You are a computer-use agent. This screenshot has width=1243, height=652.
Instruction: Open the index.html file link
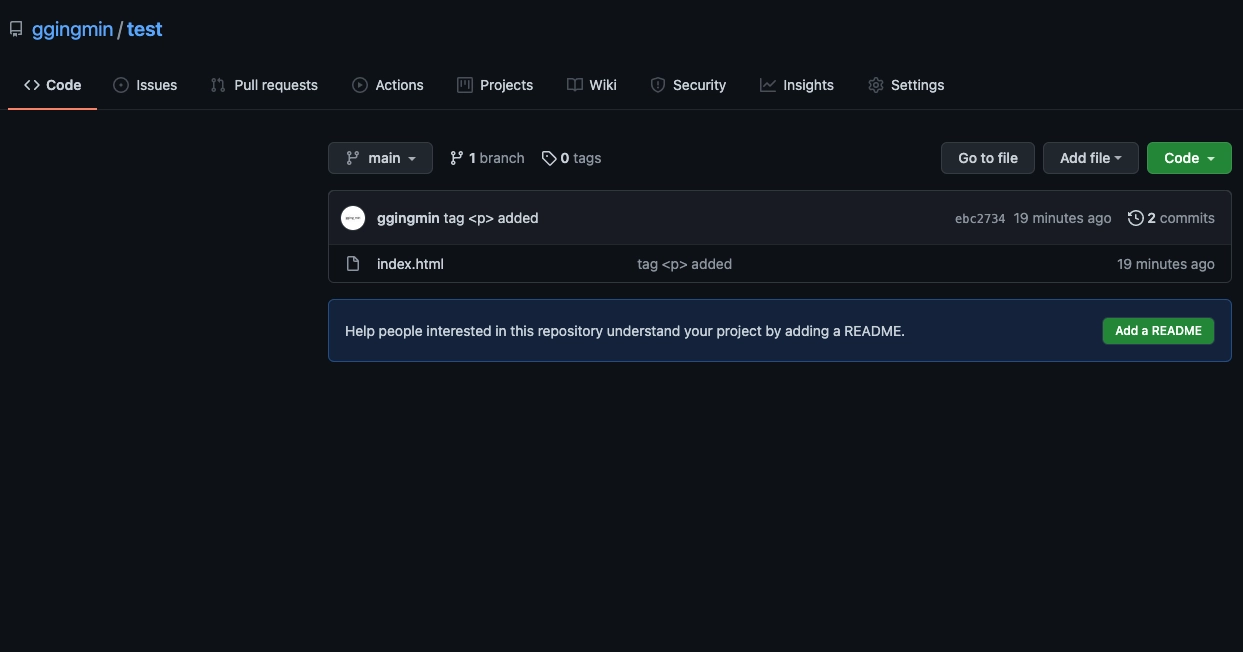(x=410, y=264)
